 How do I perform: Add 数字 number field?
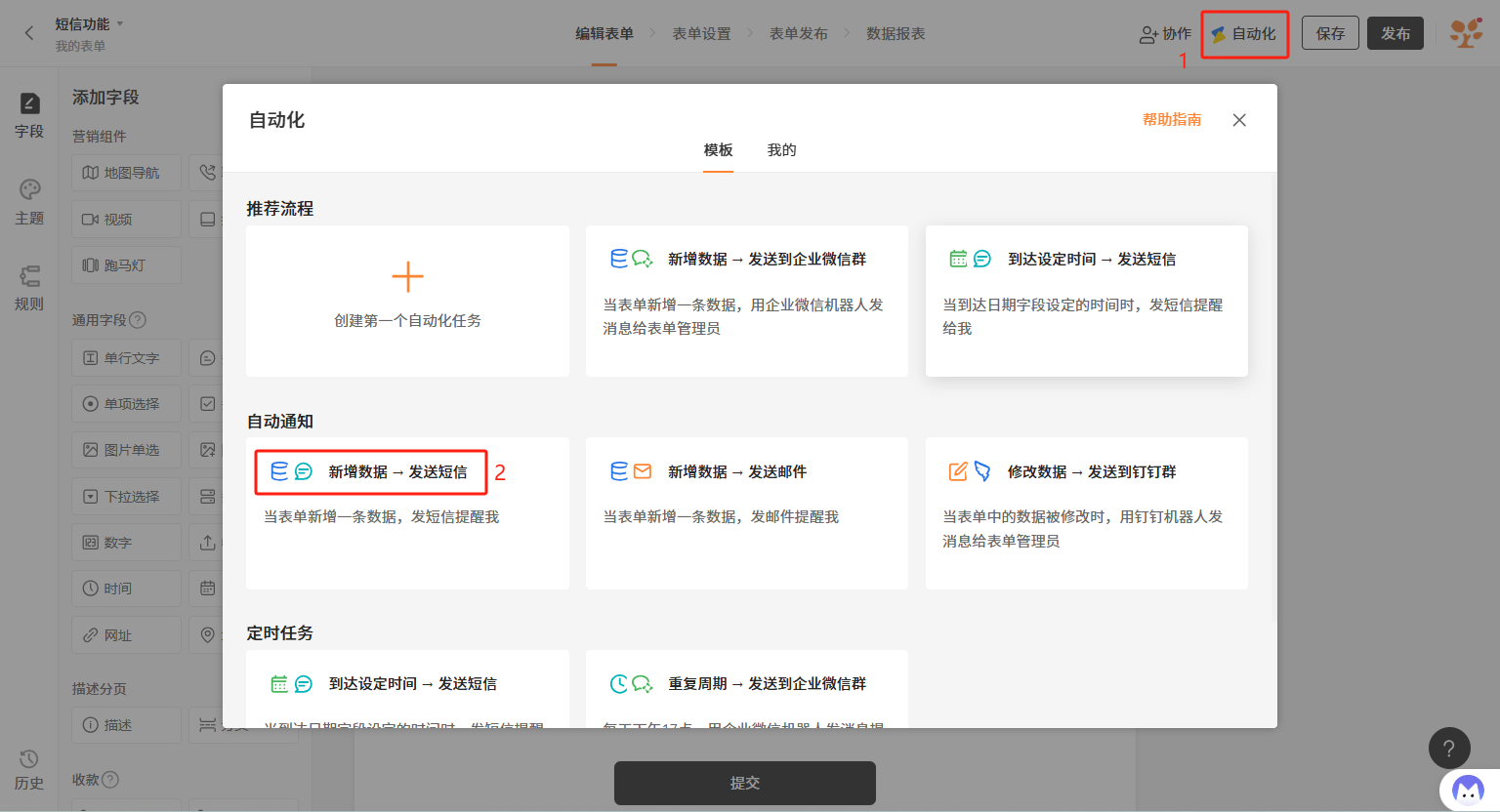[127, 543]
